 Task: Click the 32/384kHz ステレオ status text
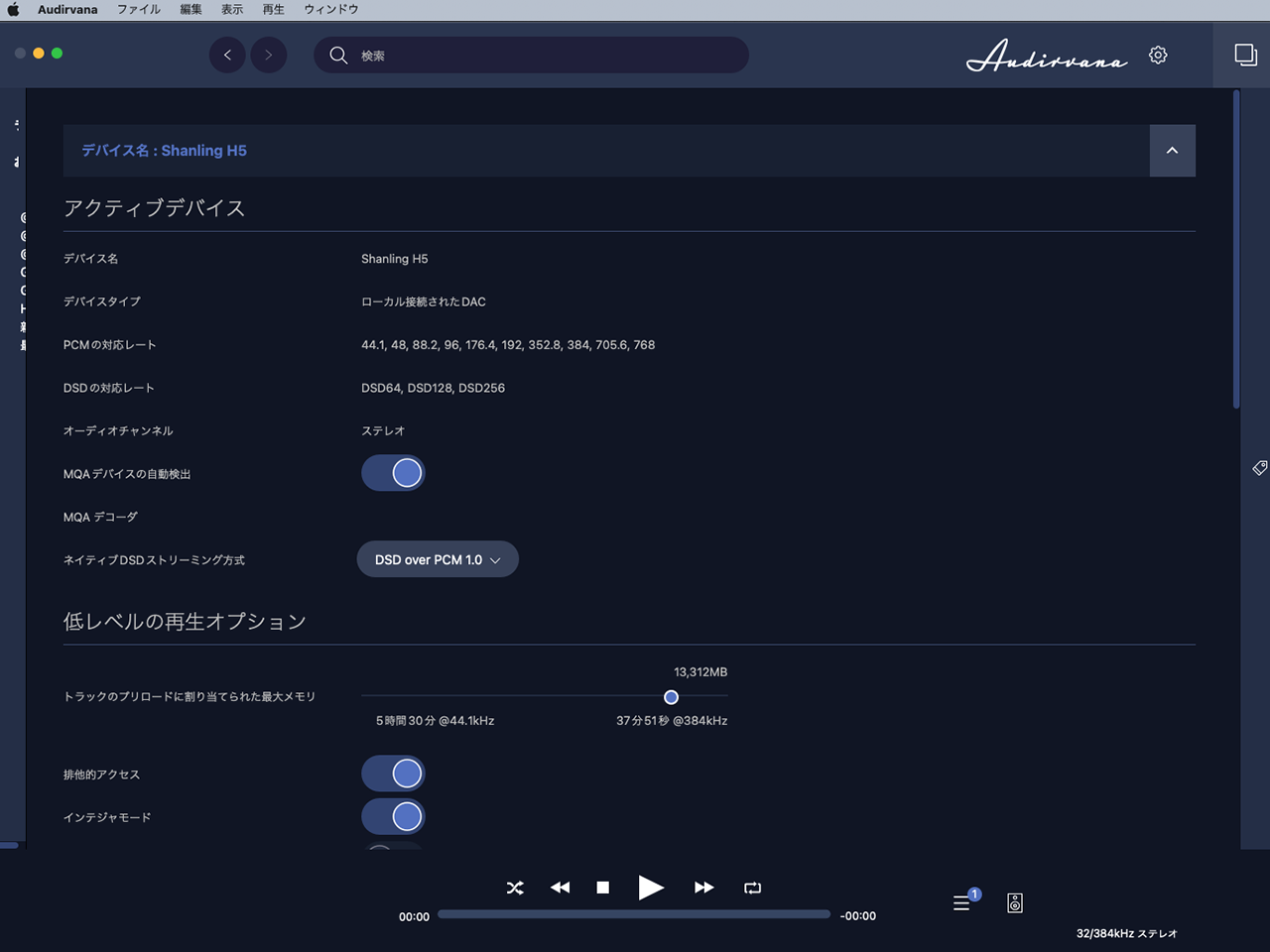[1127, 933]
